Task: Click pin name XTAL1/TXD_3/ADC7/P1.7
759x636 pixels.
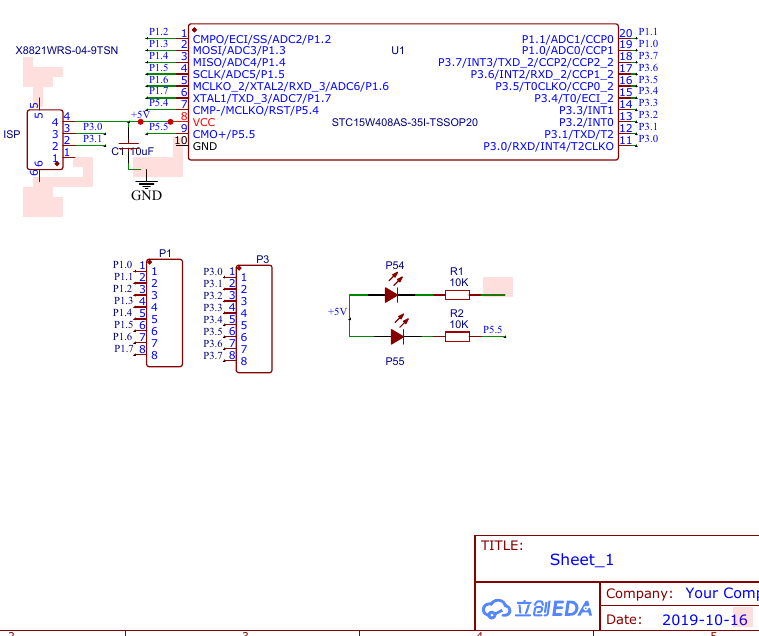Action: coord(262,98)
